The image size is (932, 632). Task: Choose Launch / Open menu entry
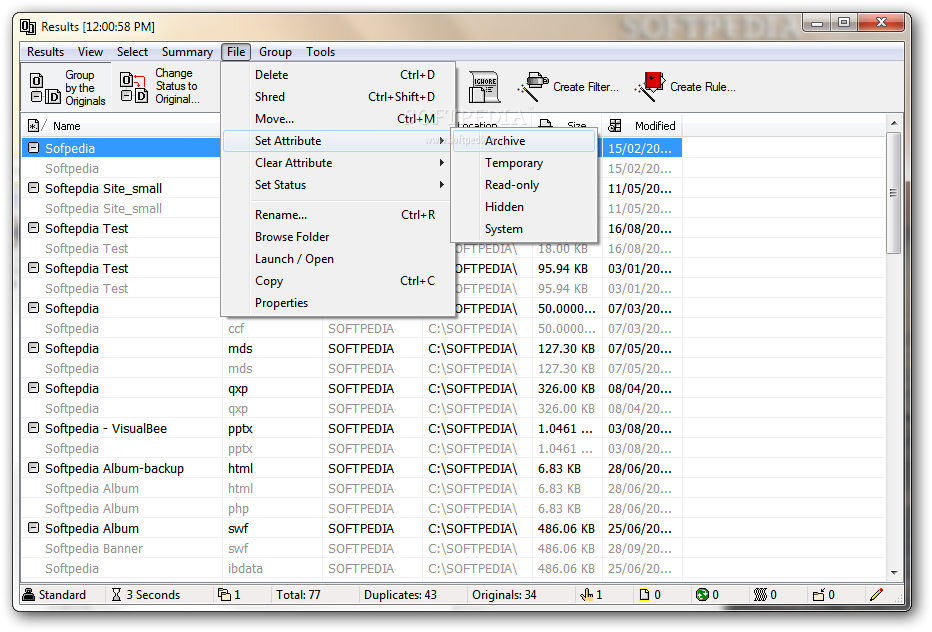338,259
